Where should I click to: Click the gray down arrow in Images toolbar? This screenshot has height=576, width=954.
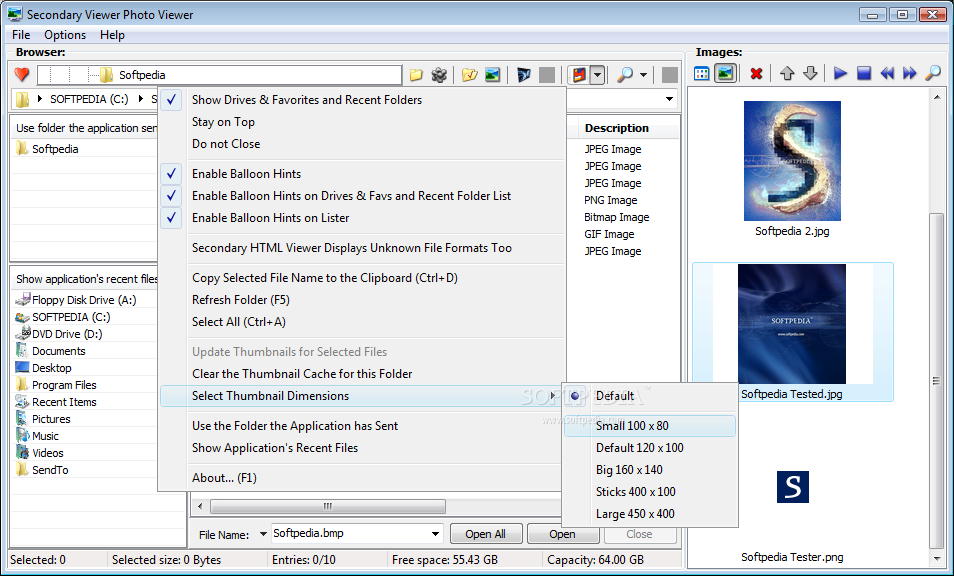click(810, 74)
